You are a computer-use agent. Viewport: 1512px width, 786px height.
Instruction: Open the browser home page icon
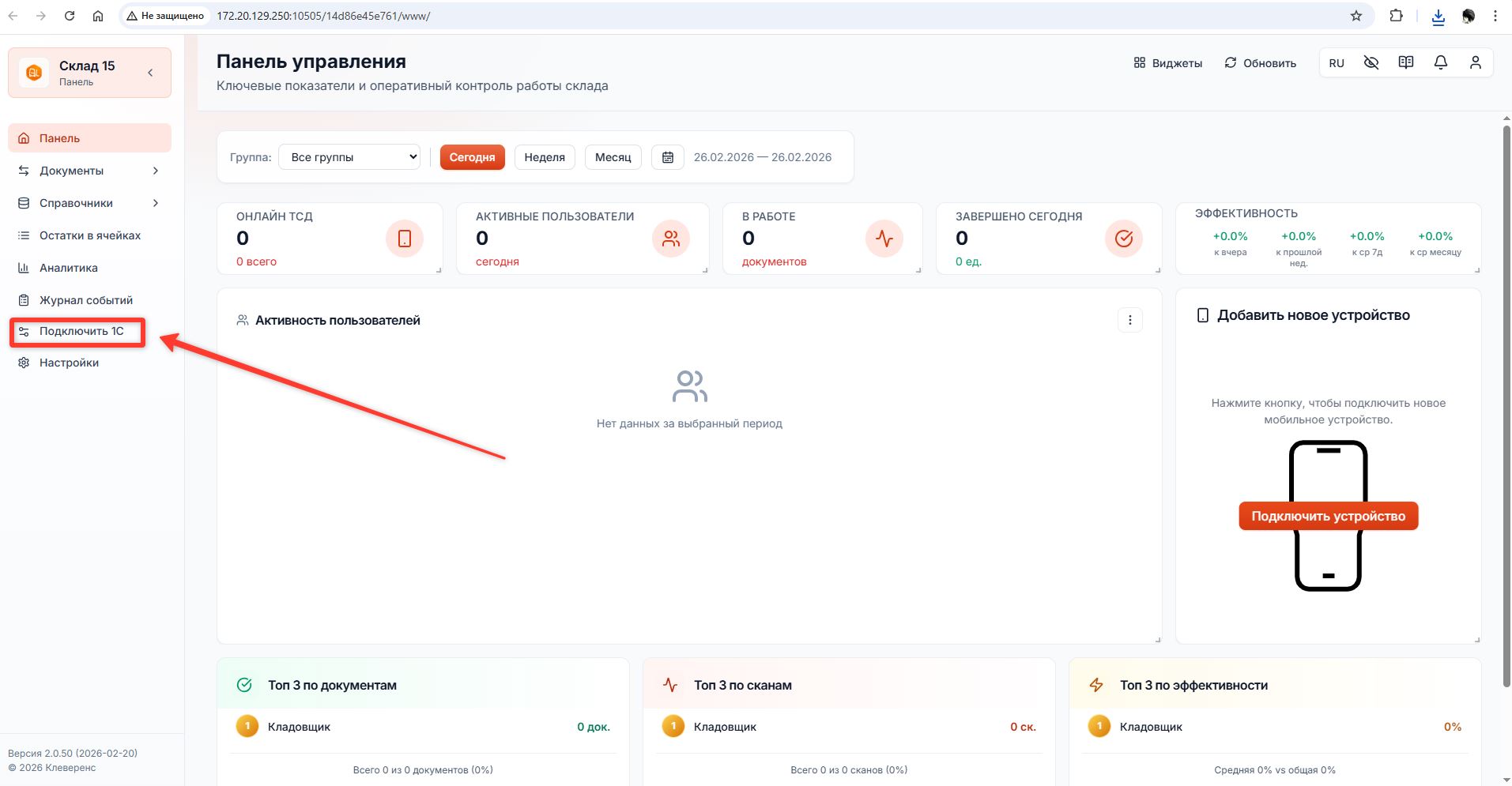(98, 16)
